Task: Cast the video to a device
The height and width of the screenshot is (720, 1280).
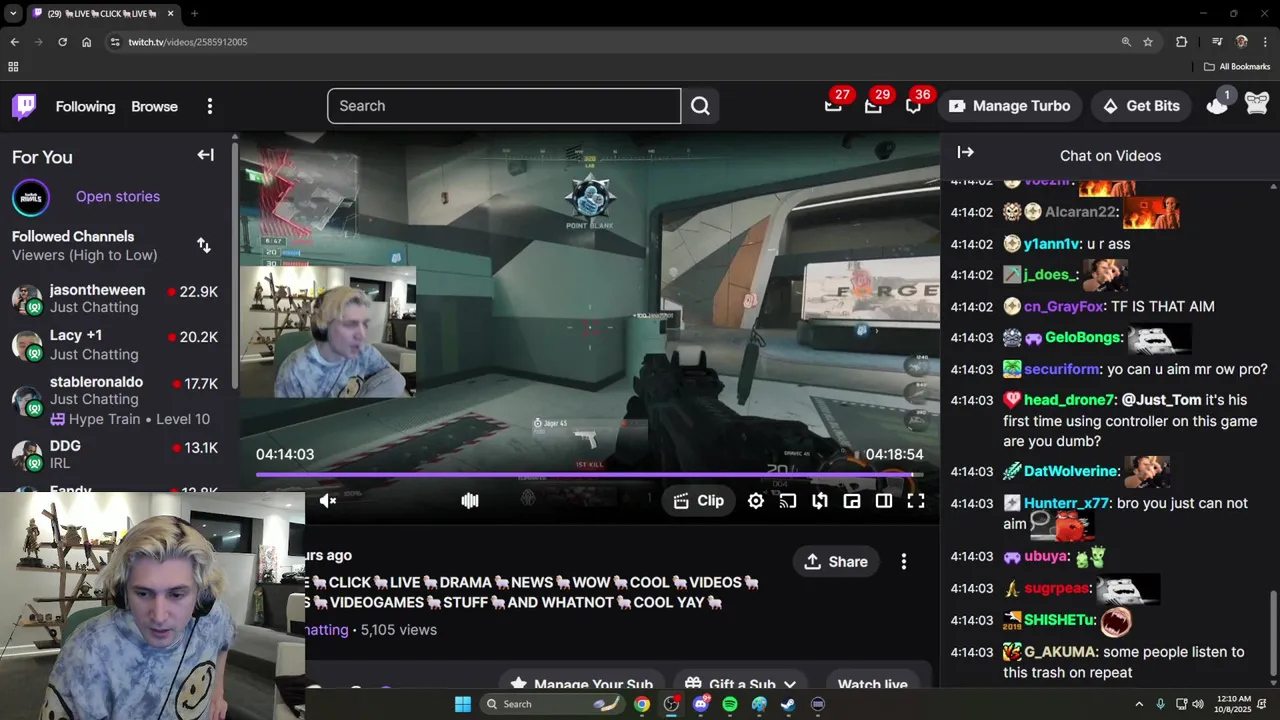Action: coord(788,501)
